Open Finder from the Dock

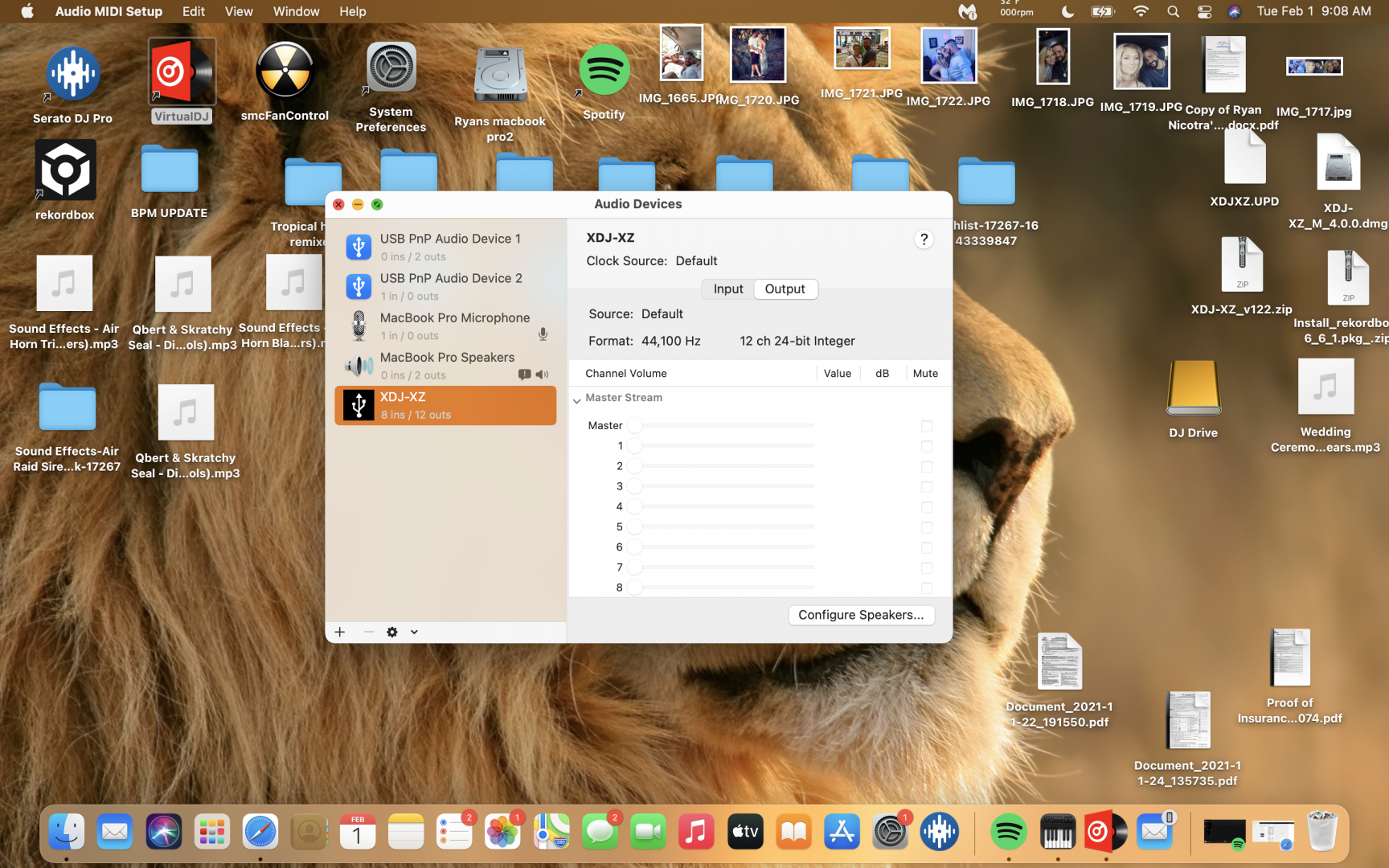point(67,832)
